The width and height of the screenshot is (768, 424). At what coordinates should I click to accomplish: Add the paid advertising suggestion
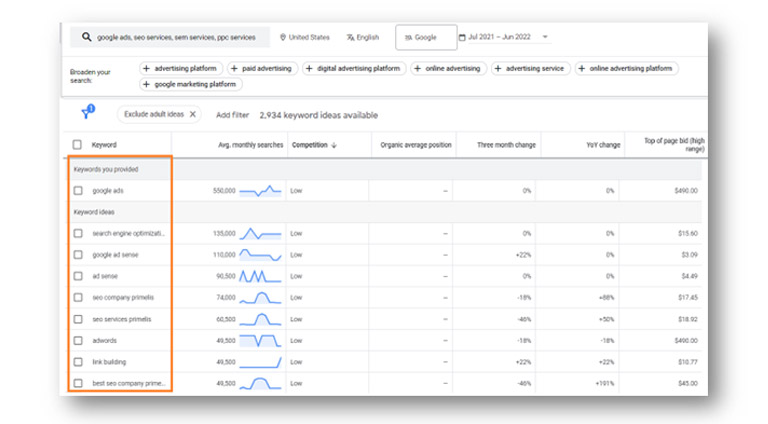pyautogui.click(x=262, y=69)
